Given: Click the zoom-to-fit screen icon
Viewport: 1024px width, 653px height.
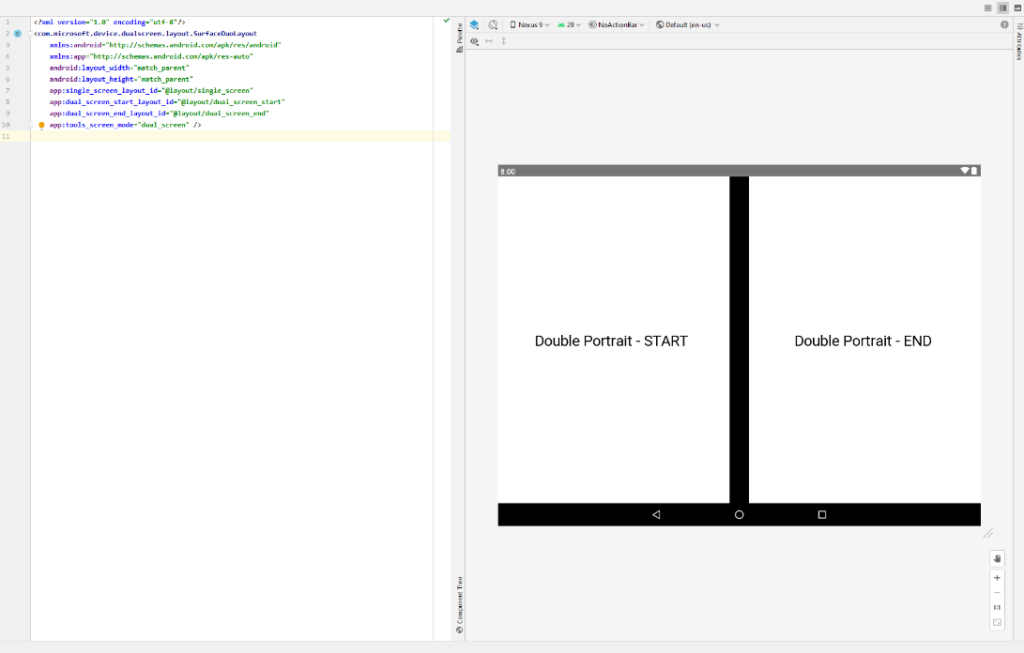Looking at the screenshot, I should (997, 622).
